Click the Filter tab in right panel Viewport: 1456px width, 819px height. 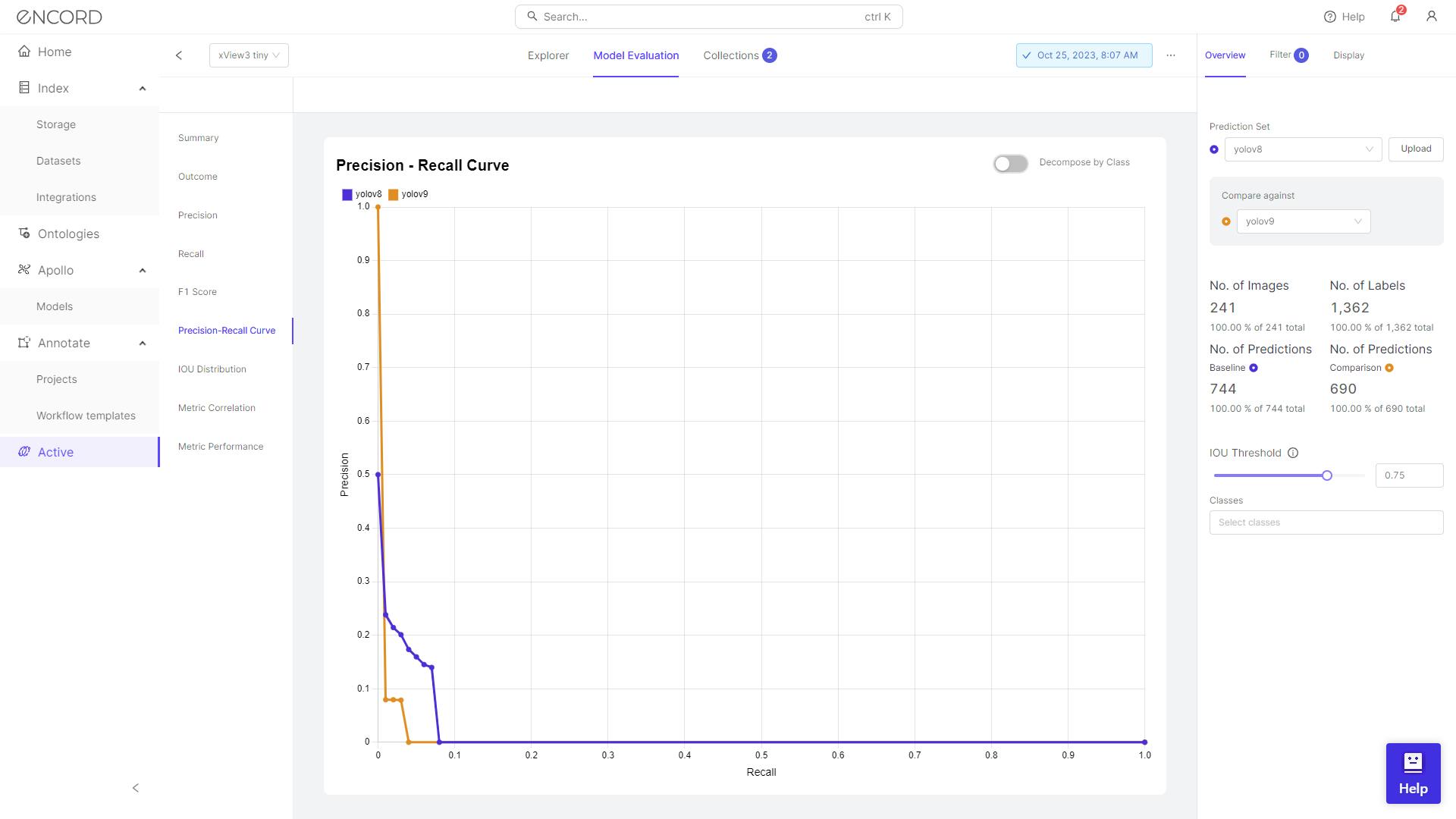(x=1289, y=55)
